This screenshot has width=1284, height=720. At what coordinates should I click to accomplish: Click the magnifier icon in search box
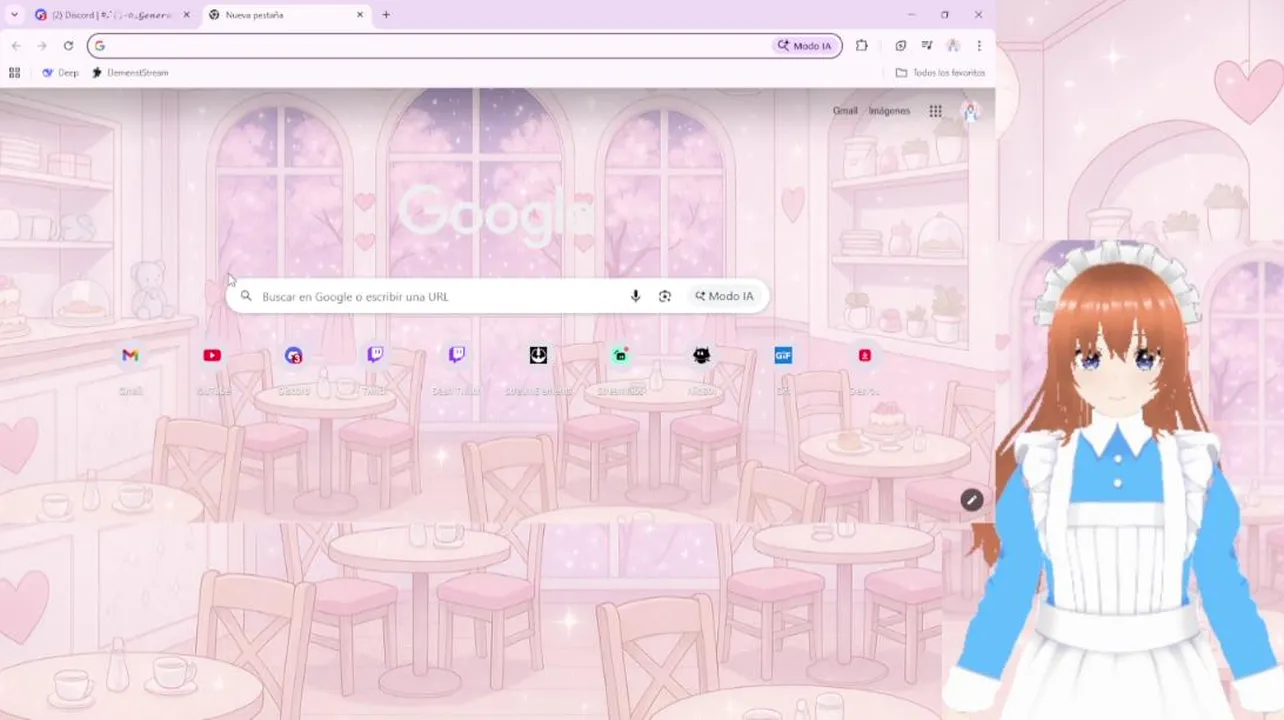click(246, 296)
